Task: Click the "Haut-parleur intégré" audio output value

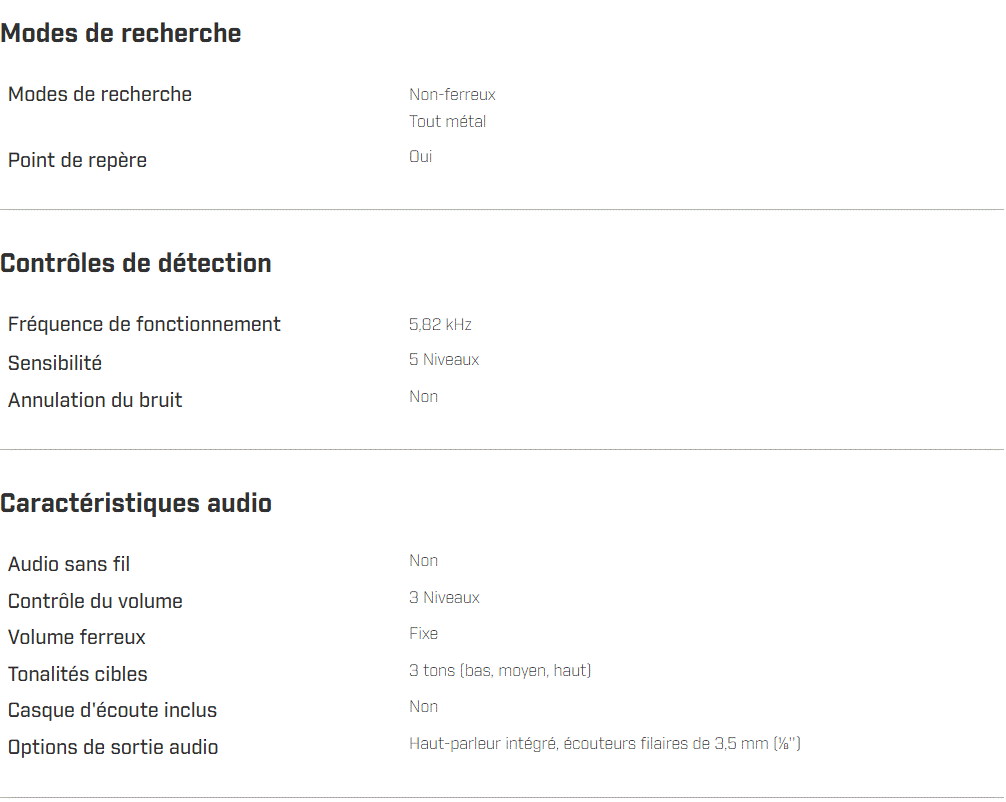Action: 483,744
